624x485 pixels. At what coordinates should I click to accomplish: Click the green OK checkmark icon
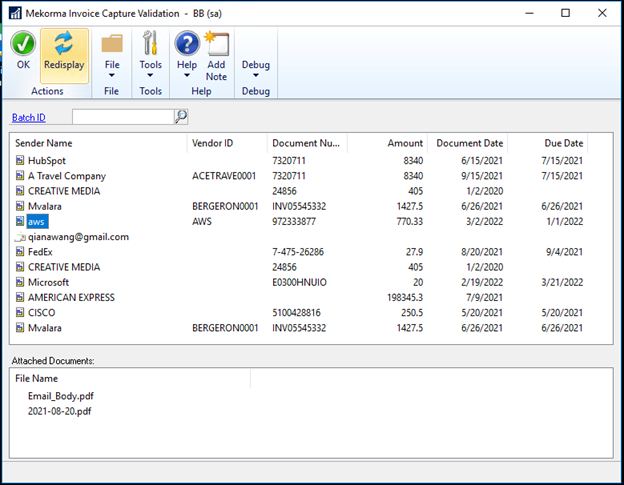pyautogui.click(x=23, y=43)
